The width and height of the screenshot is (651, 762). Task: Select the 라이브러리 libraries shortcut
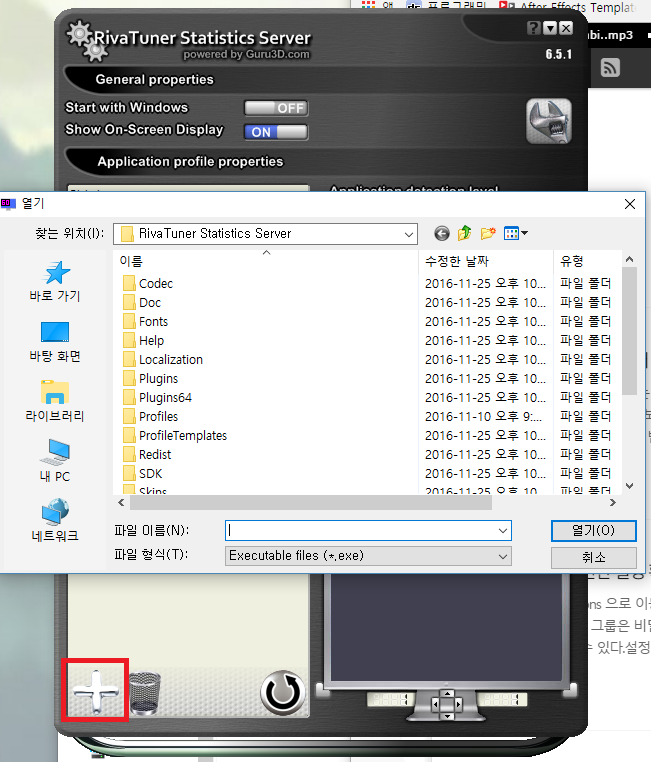click(x=55, y=401)
